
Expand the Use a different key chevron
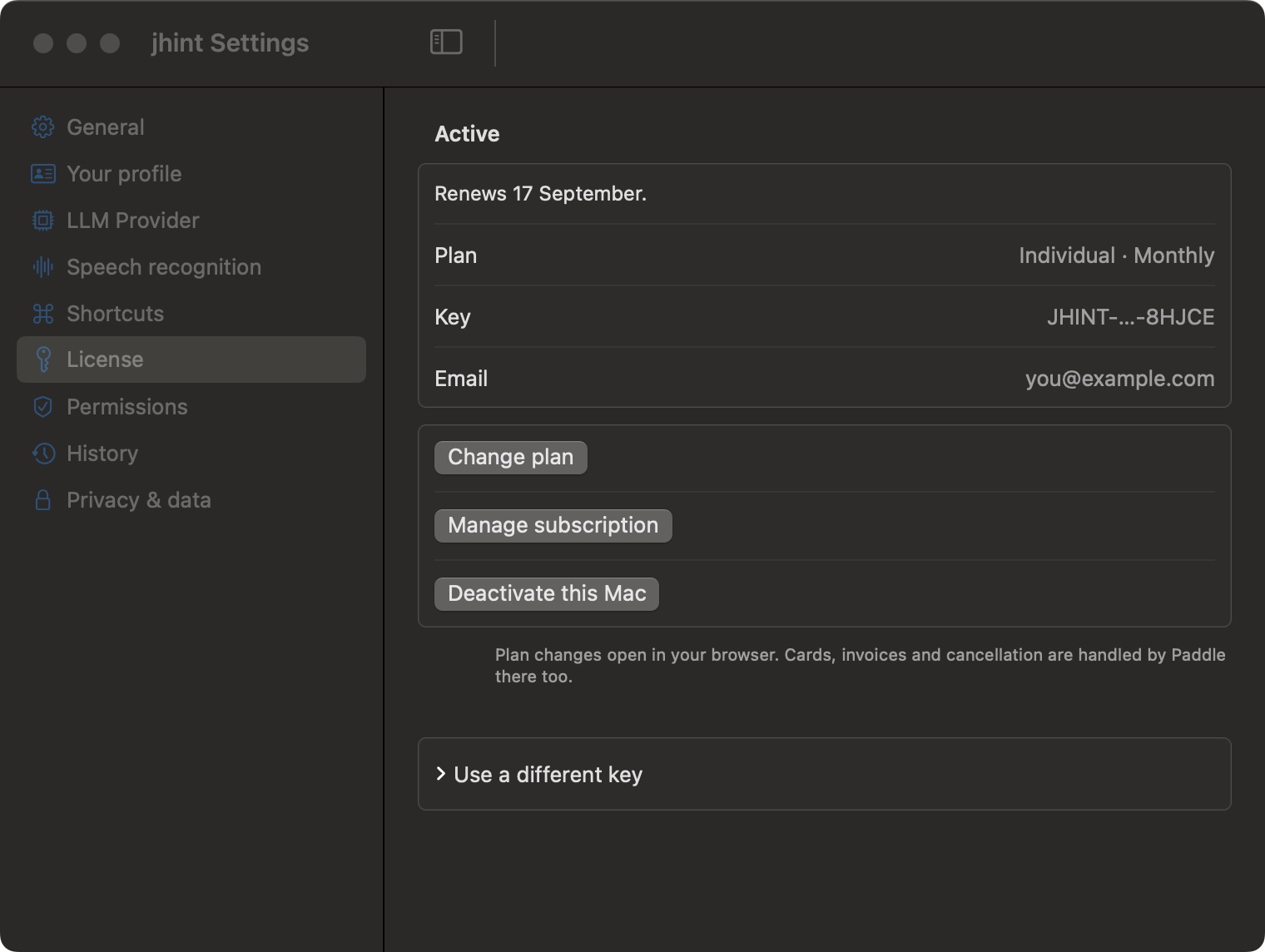tap(441, 774)
